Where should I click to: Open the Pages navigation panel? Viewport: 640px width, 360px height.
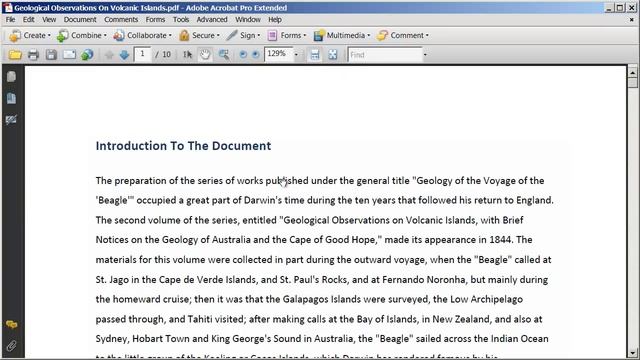11,77
